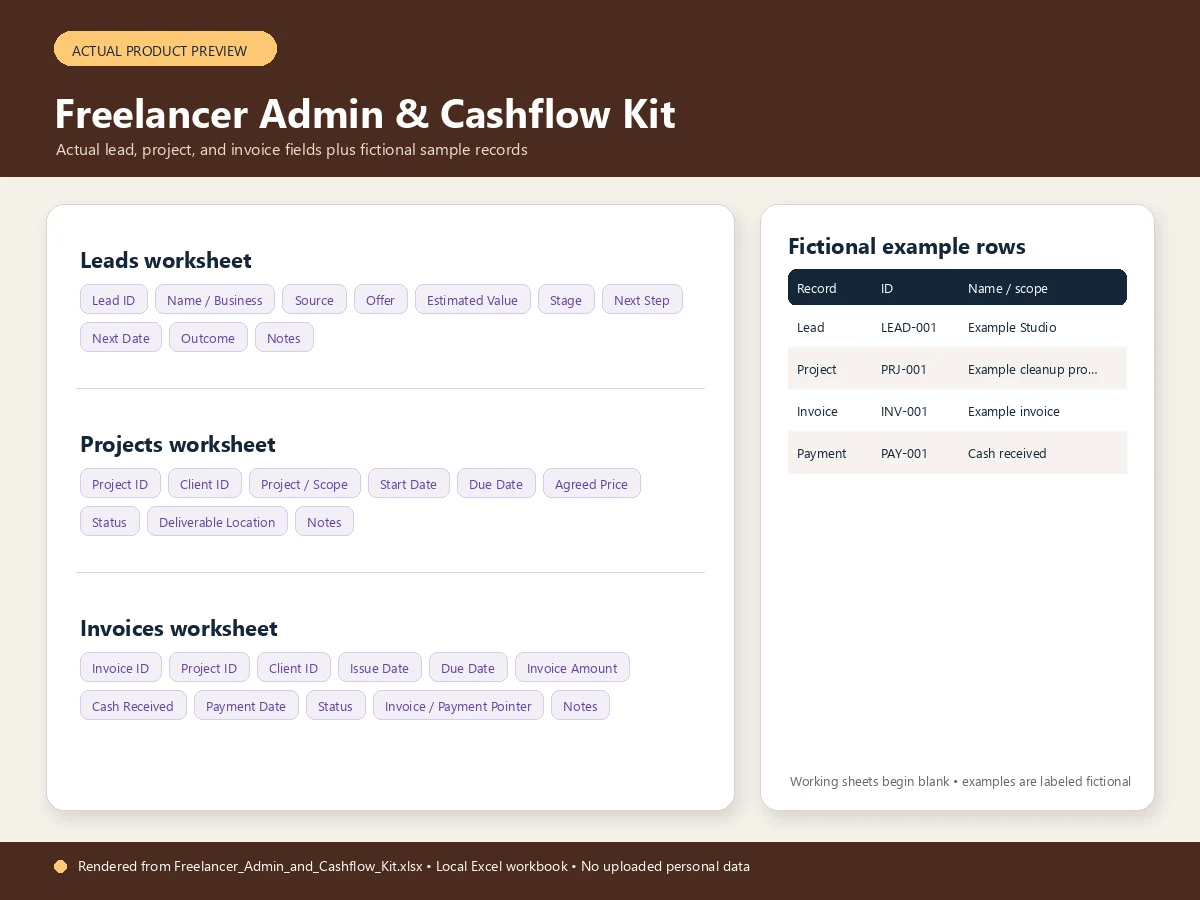Select Client ID chip under Projects worksheet
1200x900 pixels.
tap(205, 484)
